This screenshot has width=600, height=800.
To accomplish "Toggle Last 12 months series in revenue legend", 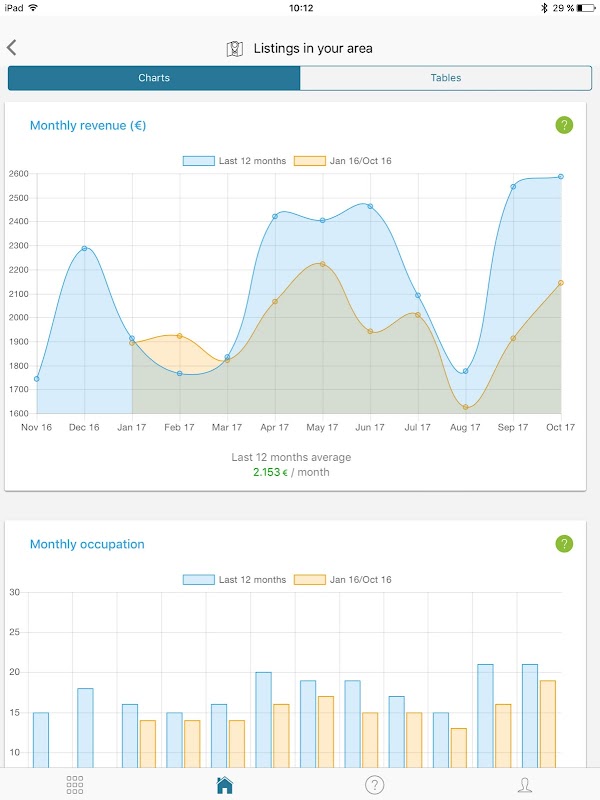I will click(x=235, y=161).
